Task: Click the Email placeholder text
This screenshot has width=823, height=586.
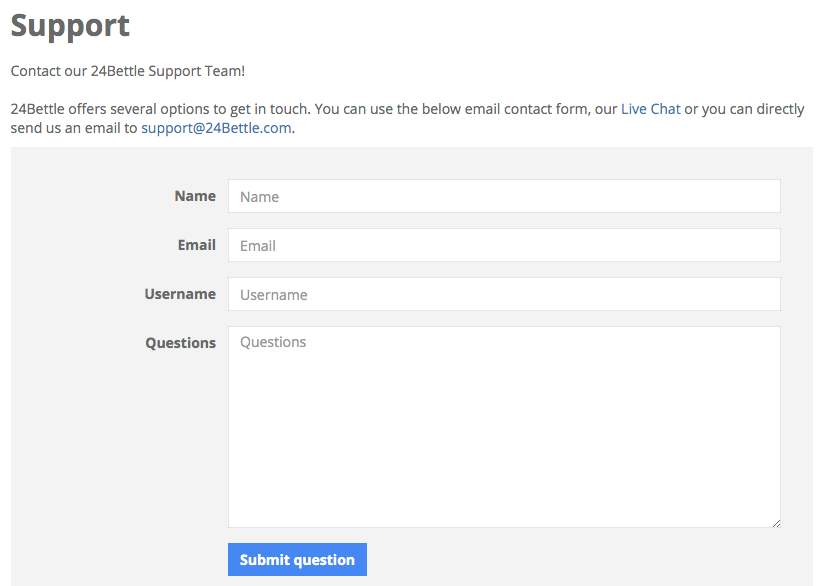Action: (258, 246)
